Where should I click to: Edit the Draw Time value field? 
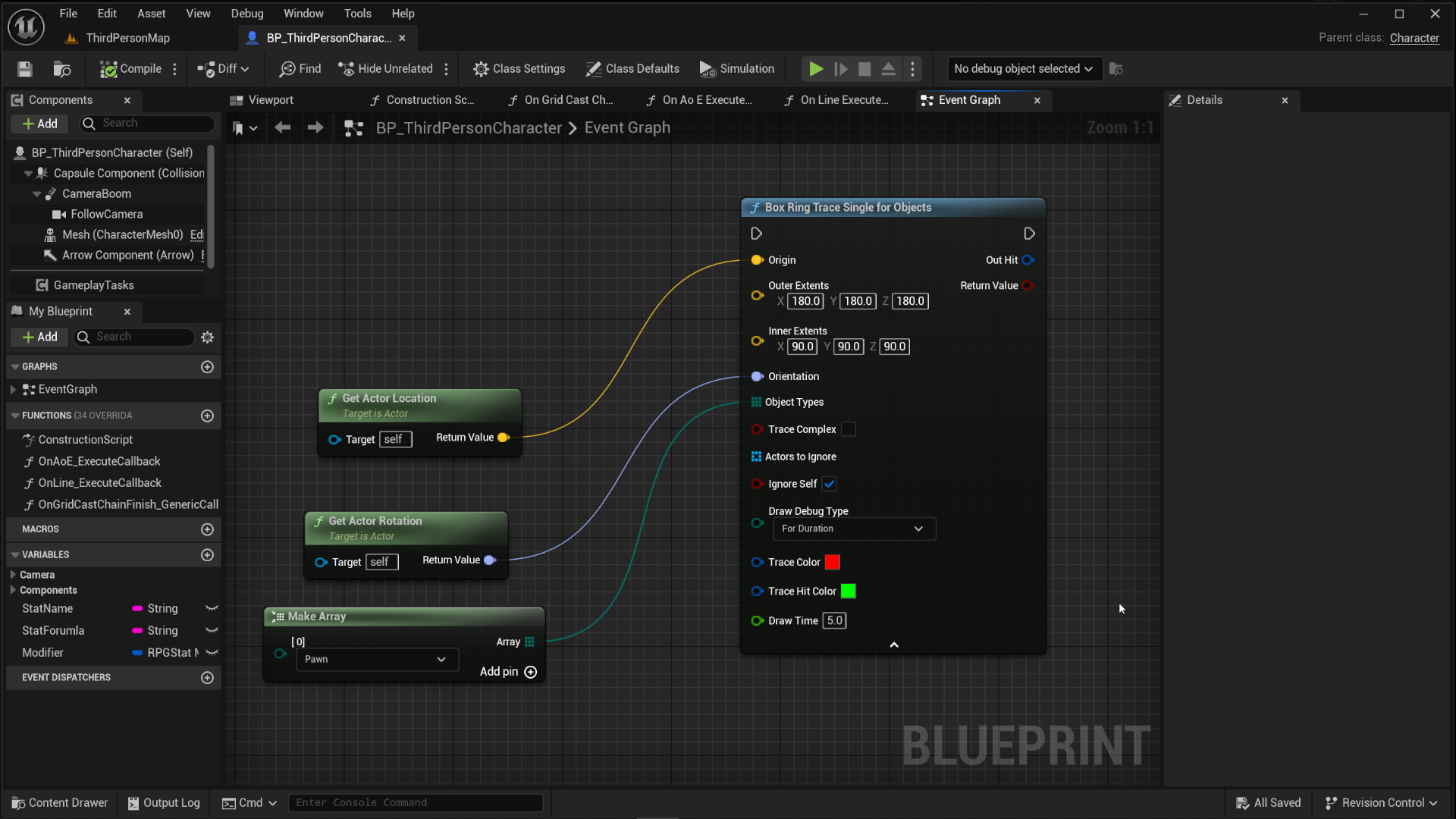(835, 621)
